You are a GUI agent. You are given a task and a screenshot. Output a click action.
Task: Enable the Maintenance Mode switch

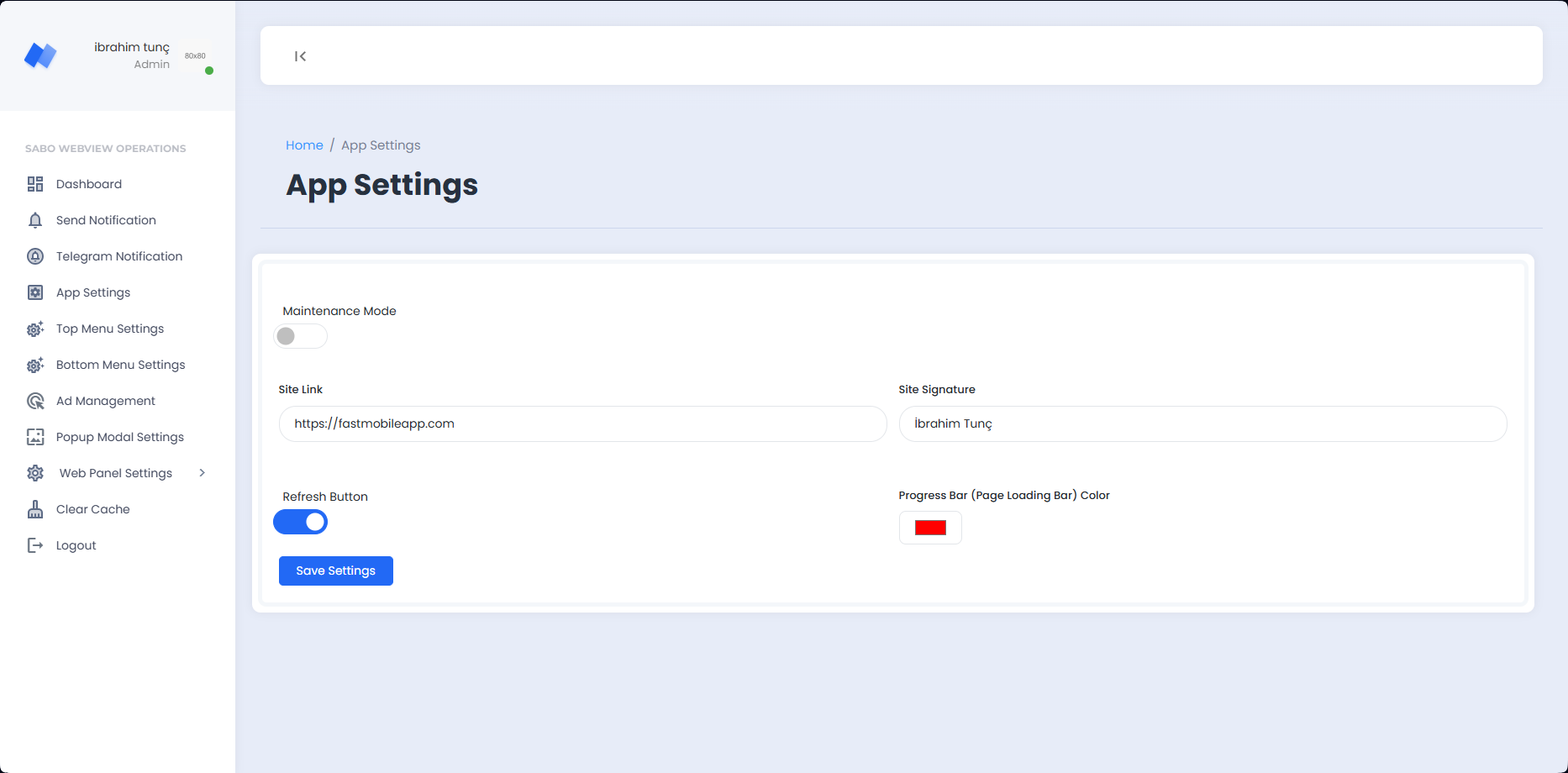300,336
